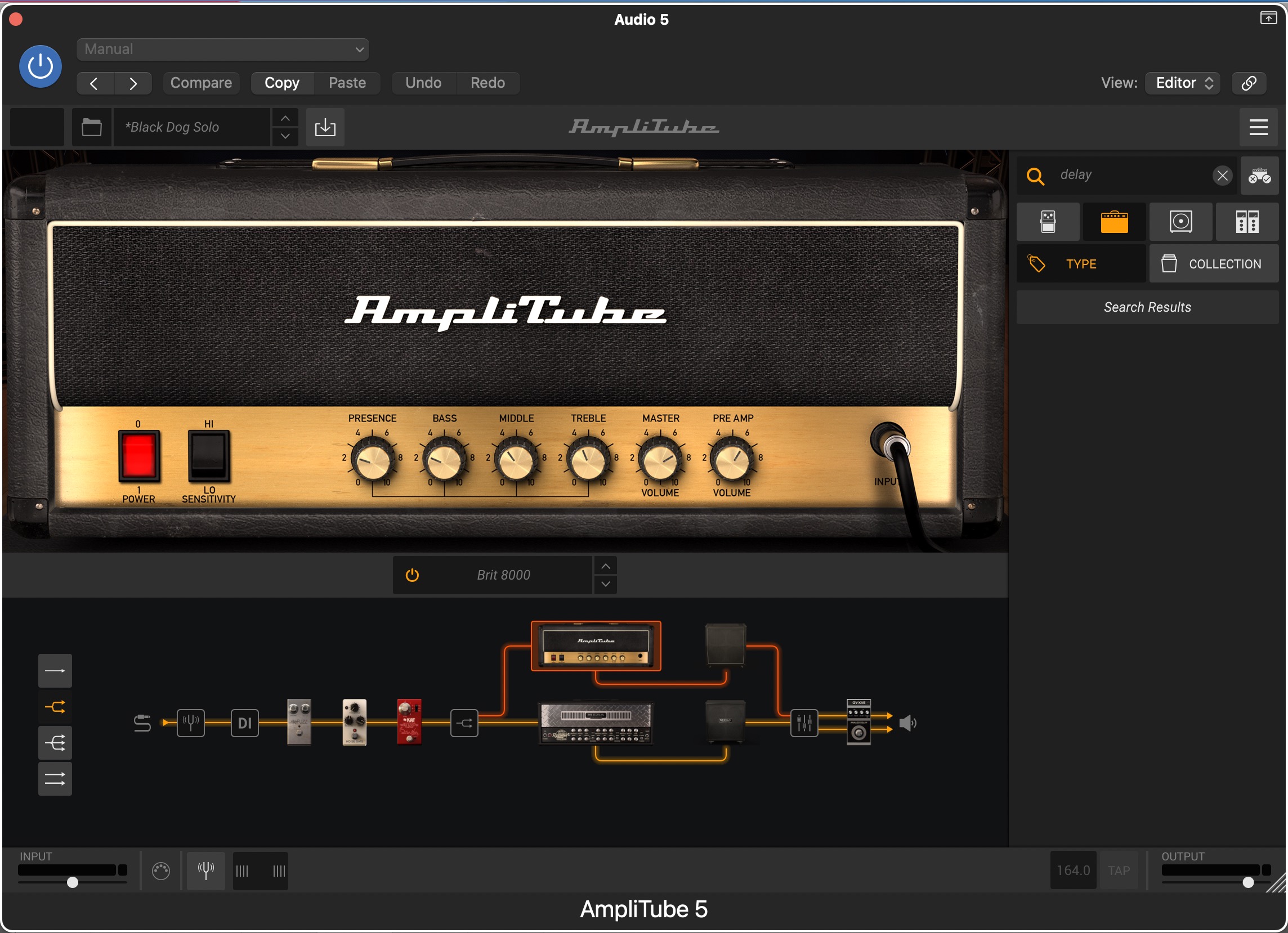The width and height of the screenshot is (1288, 933).
Task: Switch to COLLECTION filter tab
Action: pyautogui.click(x=1214, y=264)
